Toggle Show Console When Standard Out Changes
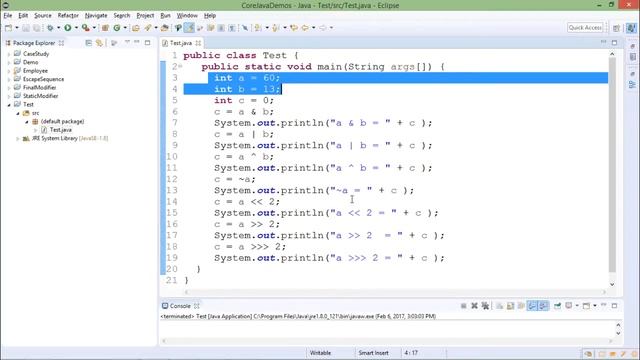Image resolution: width=640 pixels, height=360 pixels. (532, 306)
